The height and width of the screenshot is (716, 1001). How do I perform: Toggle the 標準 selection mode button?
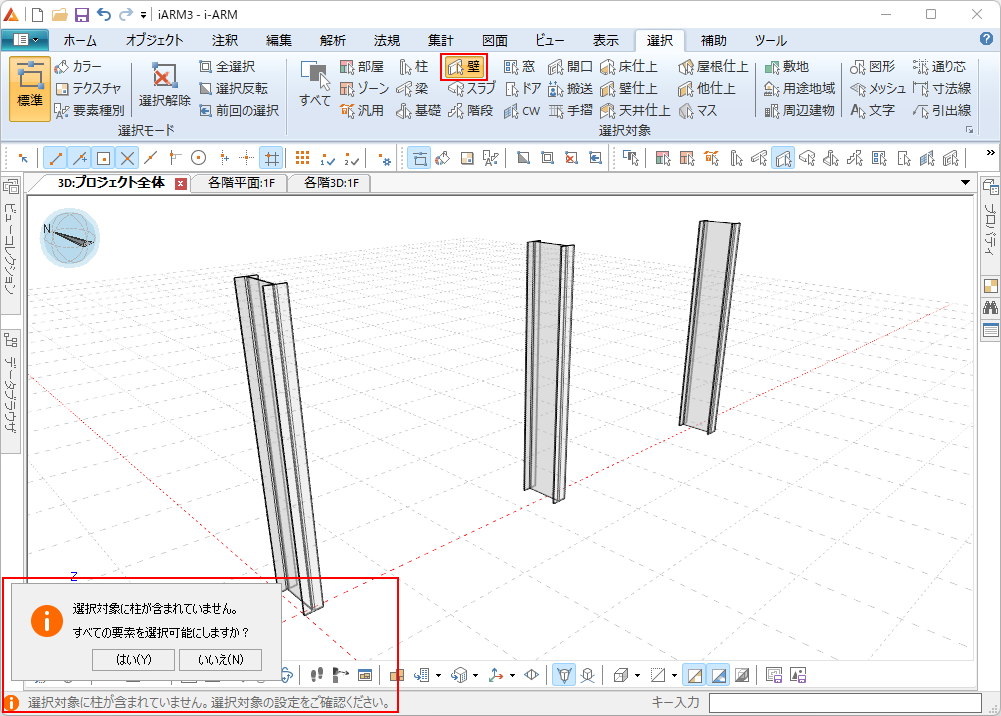30,88
